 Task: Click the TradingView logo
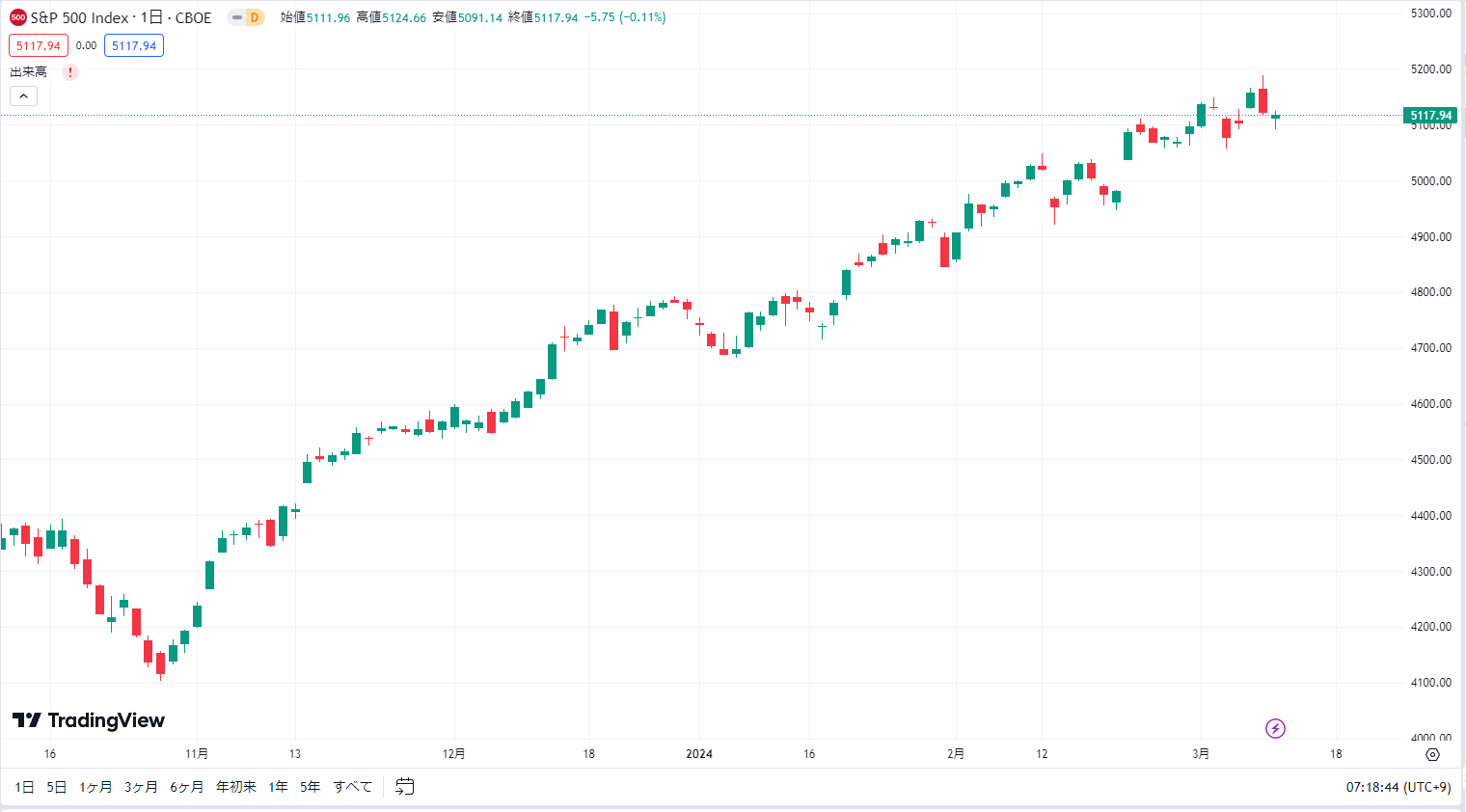89,720
